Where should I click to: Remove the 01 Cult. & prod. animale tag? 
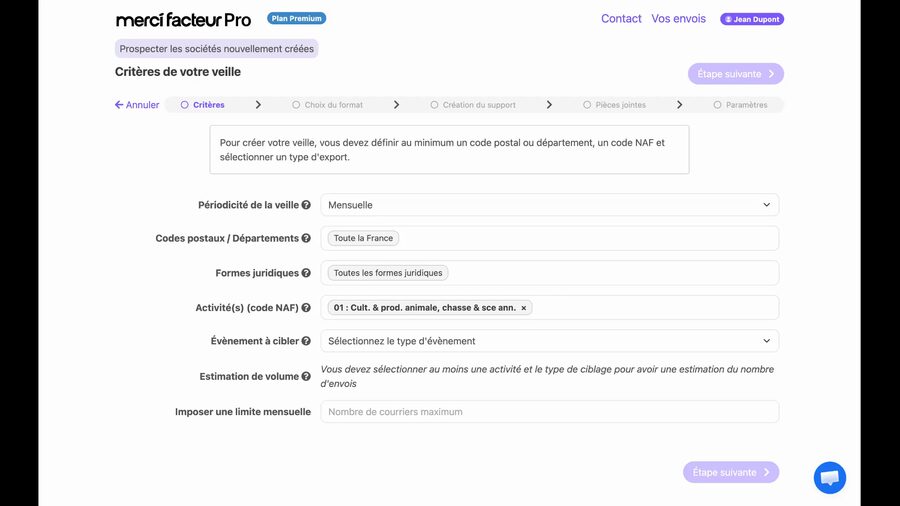click(x=523, y=308)
